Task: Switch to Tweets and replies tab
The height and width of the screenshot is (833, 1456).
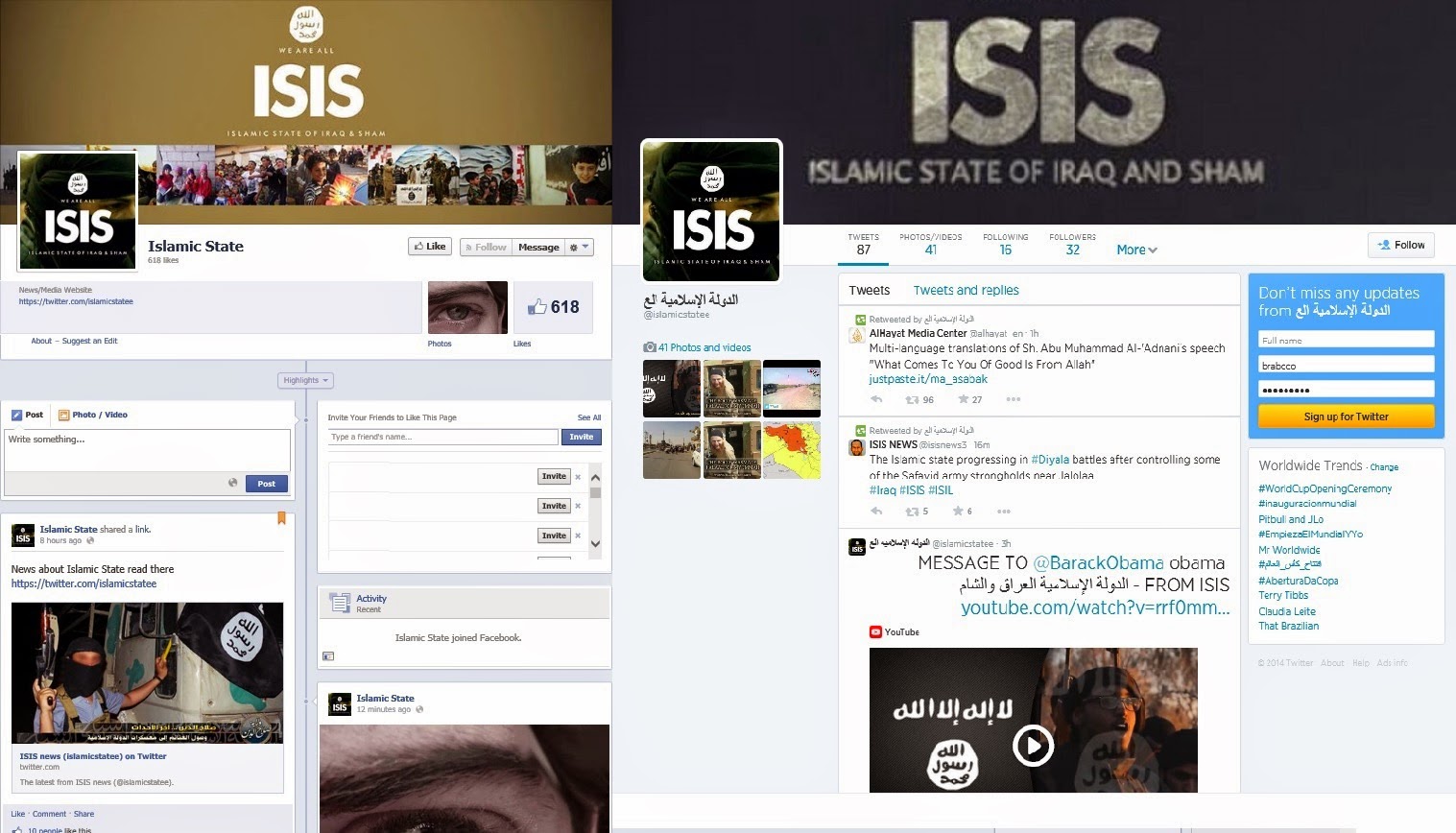Action: 966,290
